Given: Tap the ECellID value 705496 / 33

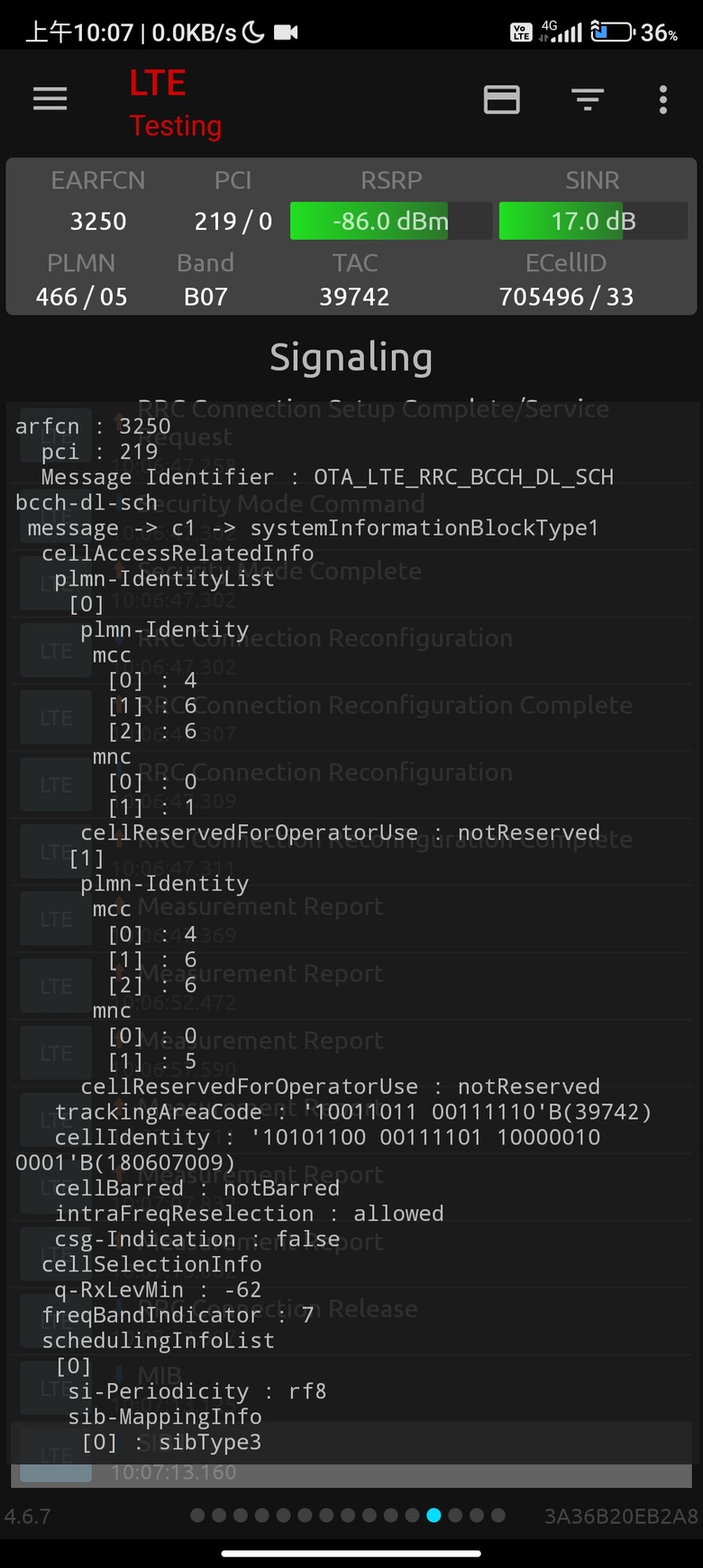Looking at the screenshot, I should (x=566, y=297).
